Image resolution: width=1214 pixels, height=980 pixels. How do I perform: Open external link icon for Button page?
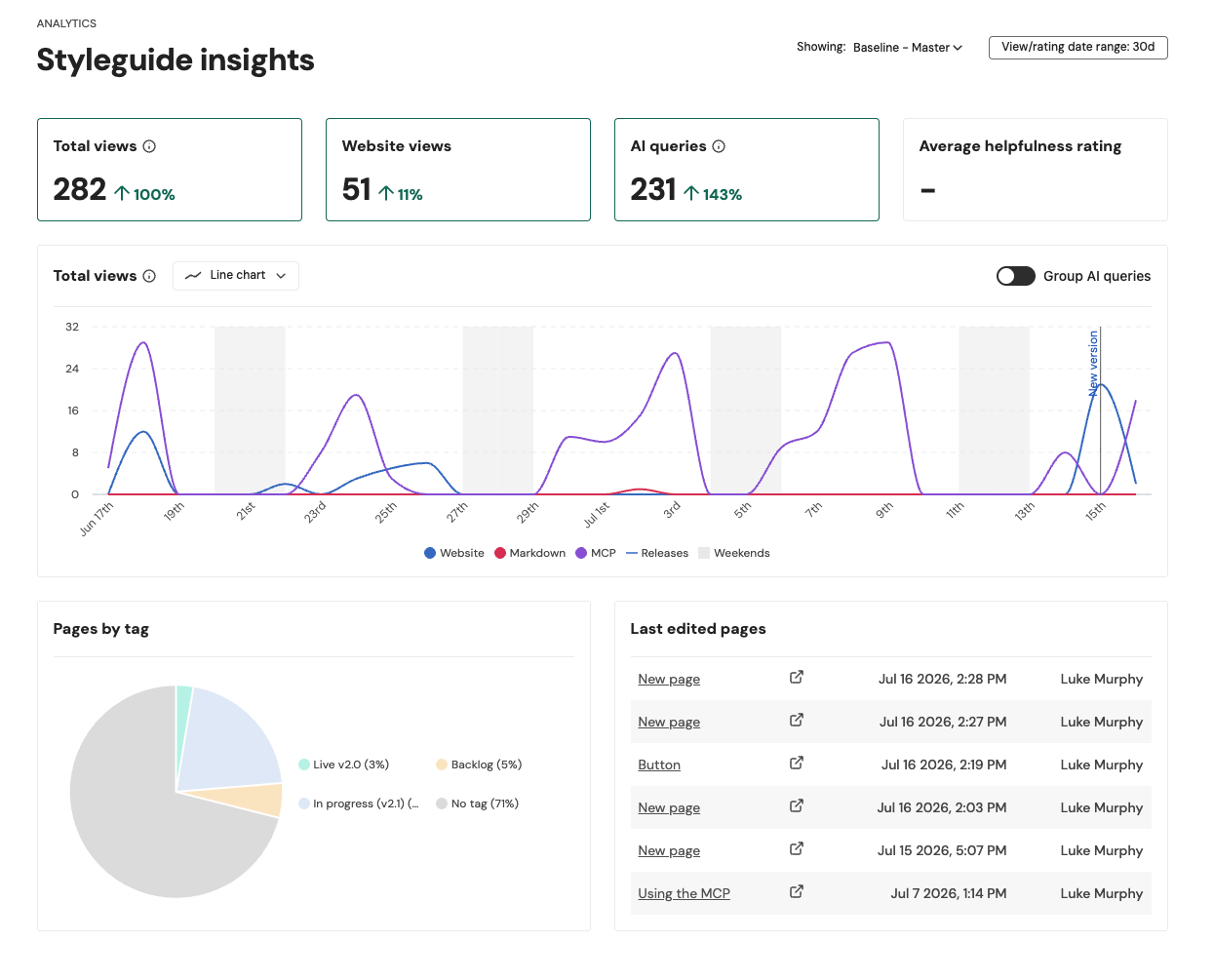pos(797,763)
